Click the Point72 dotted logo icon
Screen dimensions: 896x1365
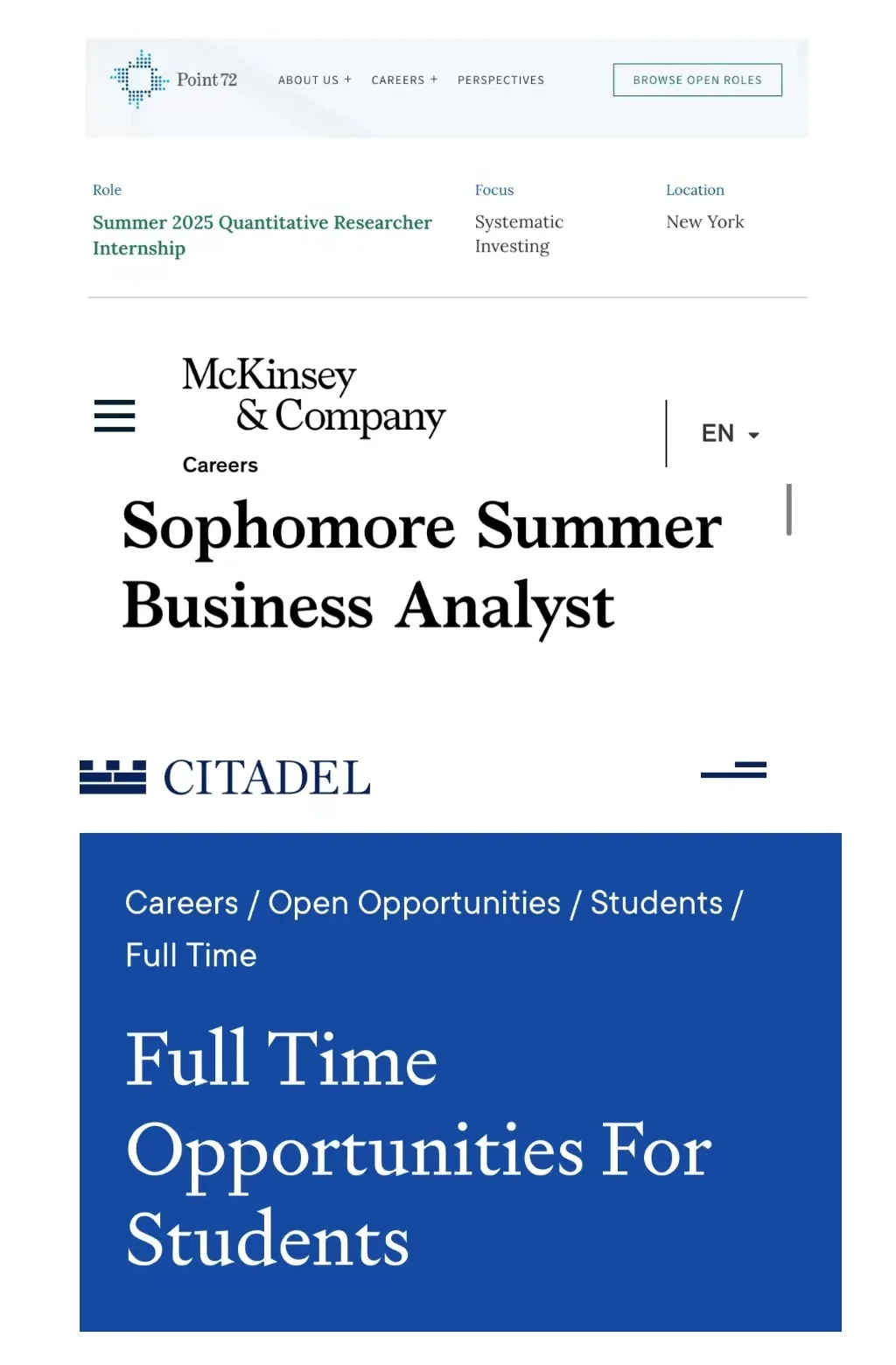point(139,80)
